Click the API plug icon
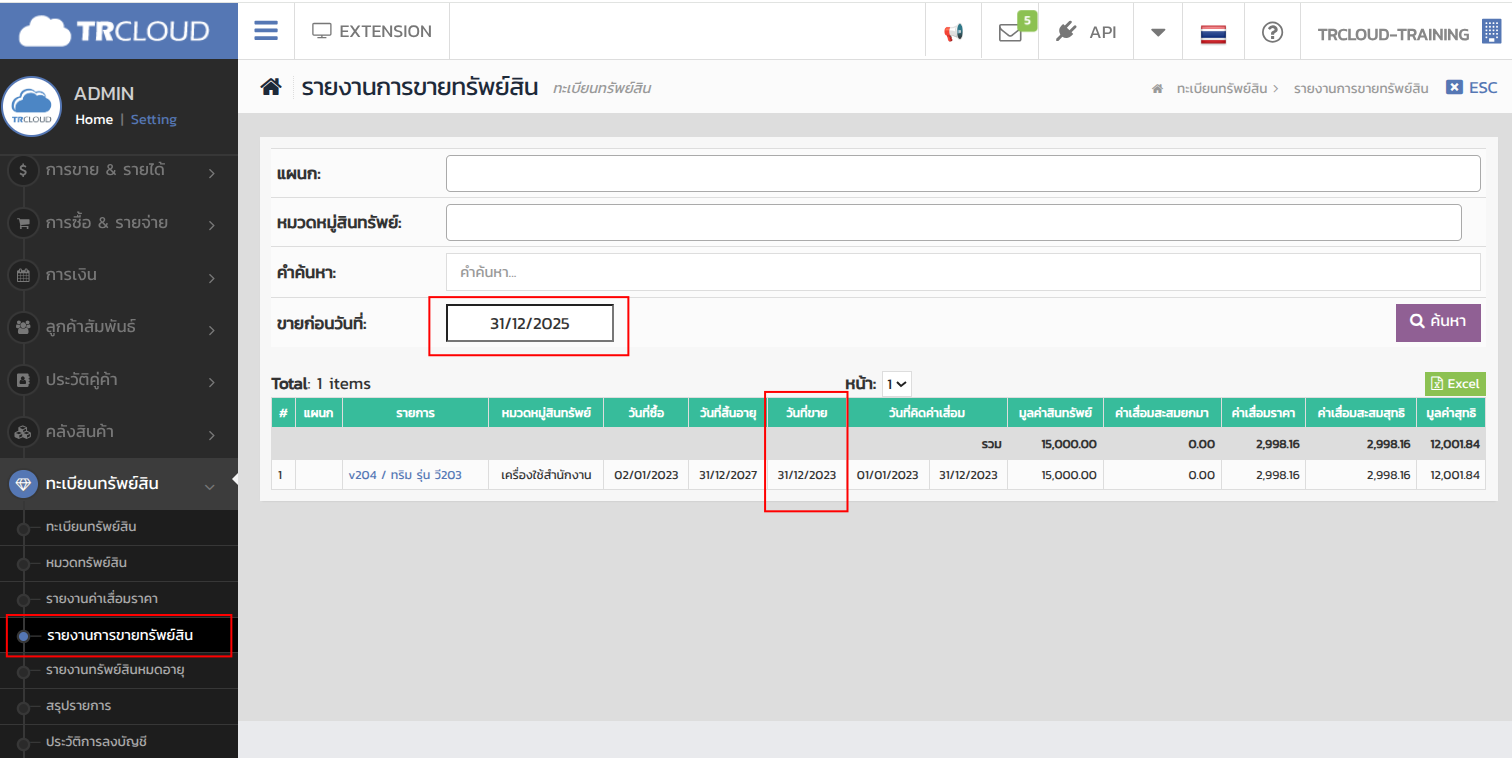 [1067, 32]
